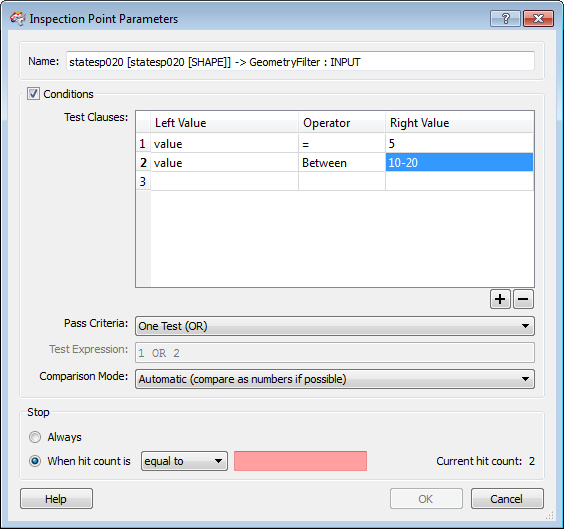Click the minus icon to remove clause

(523, 299)
